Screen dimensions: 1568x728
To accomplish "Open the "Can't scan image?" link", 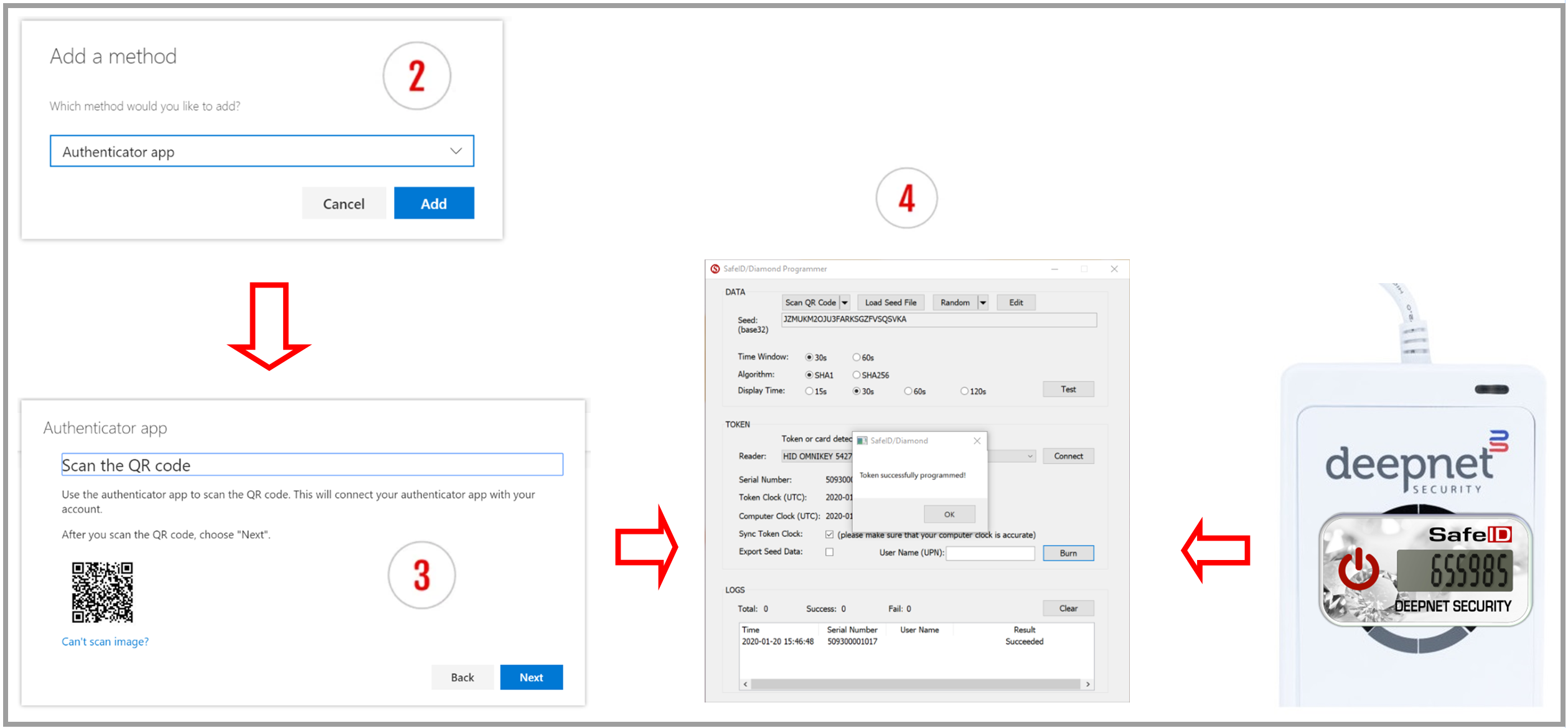I will point(105,642).
